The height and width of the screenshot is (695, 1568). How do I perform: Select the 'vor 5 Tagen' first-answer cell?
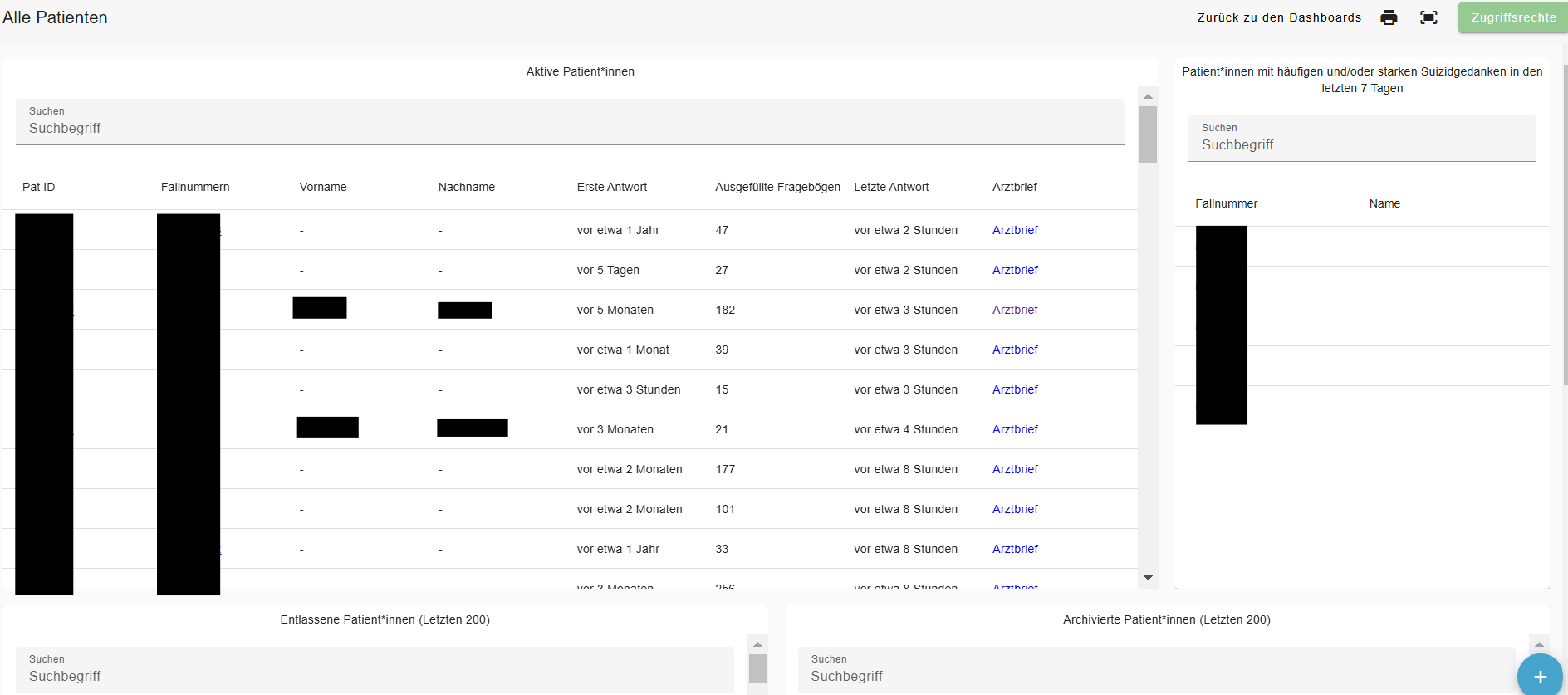pos(608,270)
